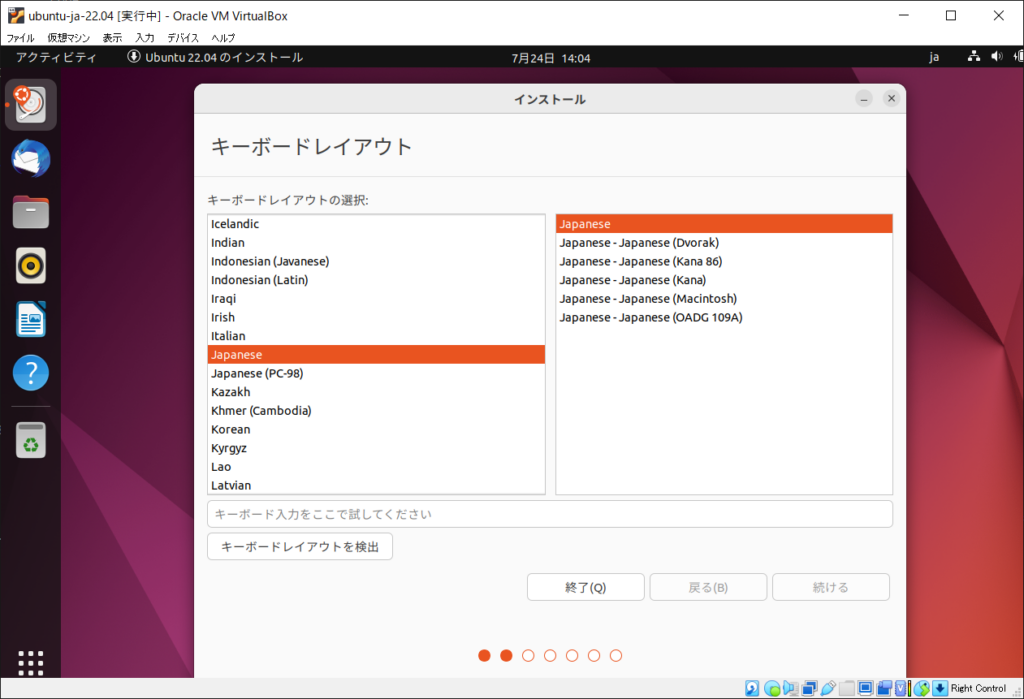Select Khmer (Cambodia) layout

[x=376, y=411]
